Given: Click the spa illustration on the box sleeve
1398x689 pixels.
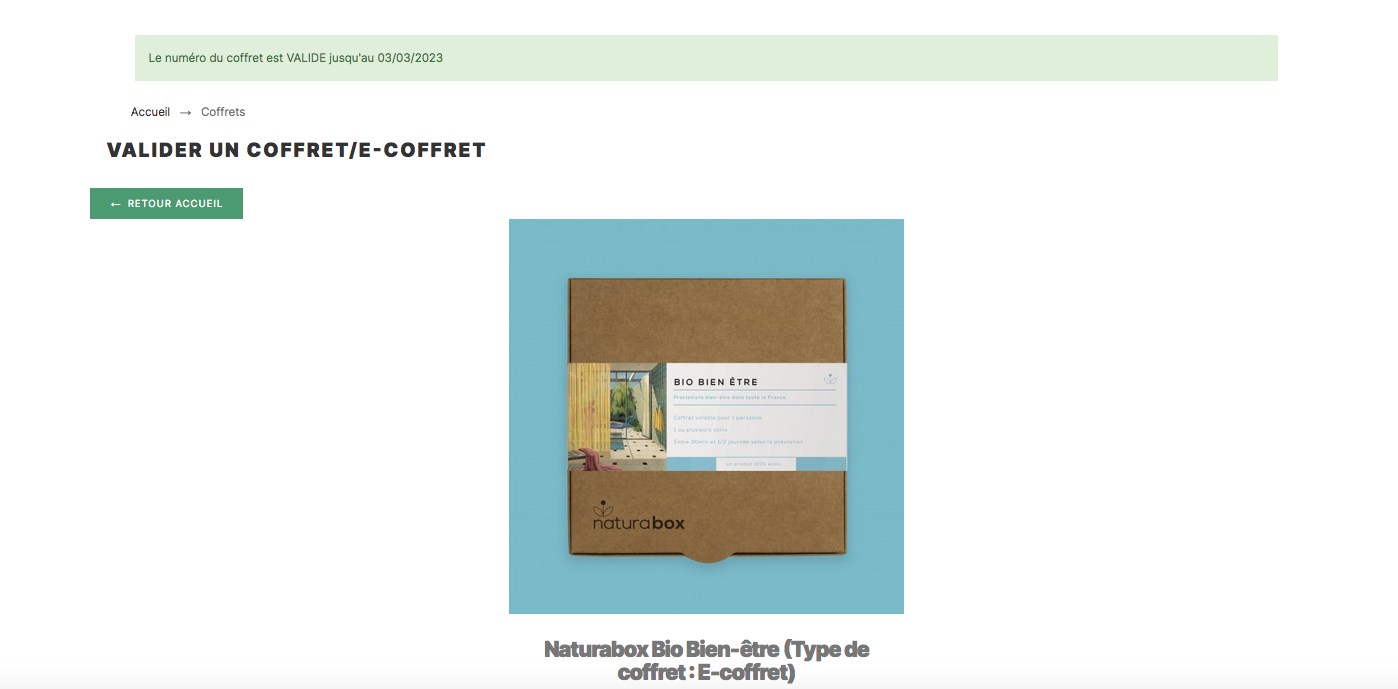Looking at the screenshot, I should (x=617, y=416).
